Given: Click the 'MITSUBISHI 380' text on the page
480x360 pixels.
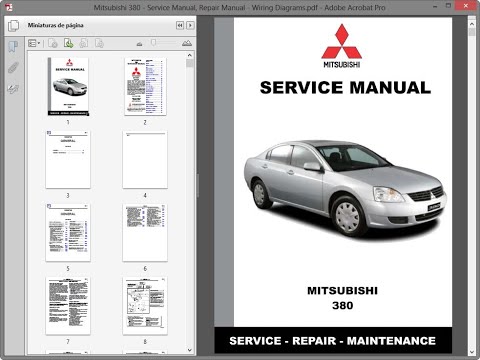Looking at the screenshot, I should click(342, 298).
